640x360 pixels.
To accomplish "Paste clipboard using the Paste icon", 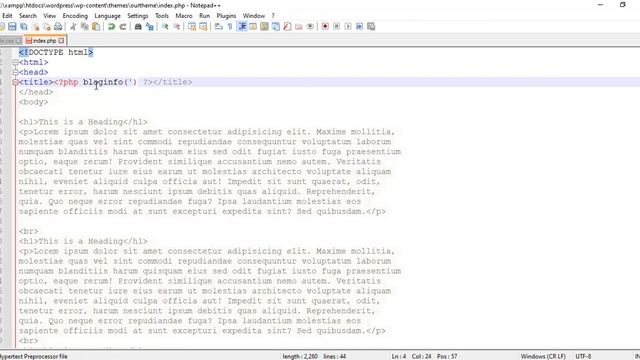I will point(96,27).
